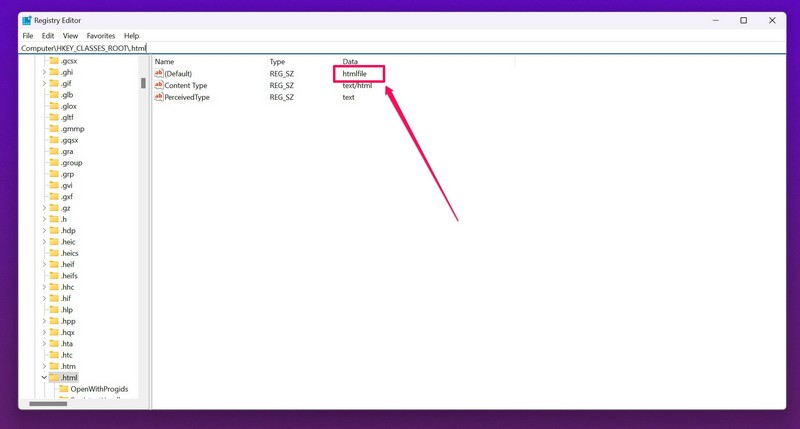The image size is (800, 429).
Task: Click the .gxf folder icon
Action: (54, 196)
